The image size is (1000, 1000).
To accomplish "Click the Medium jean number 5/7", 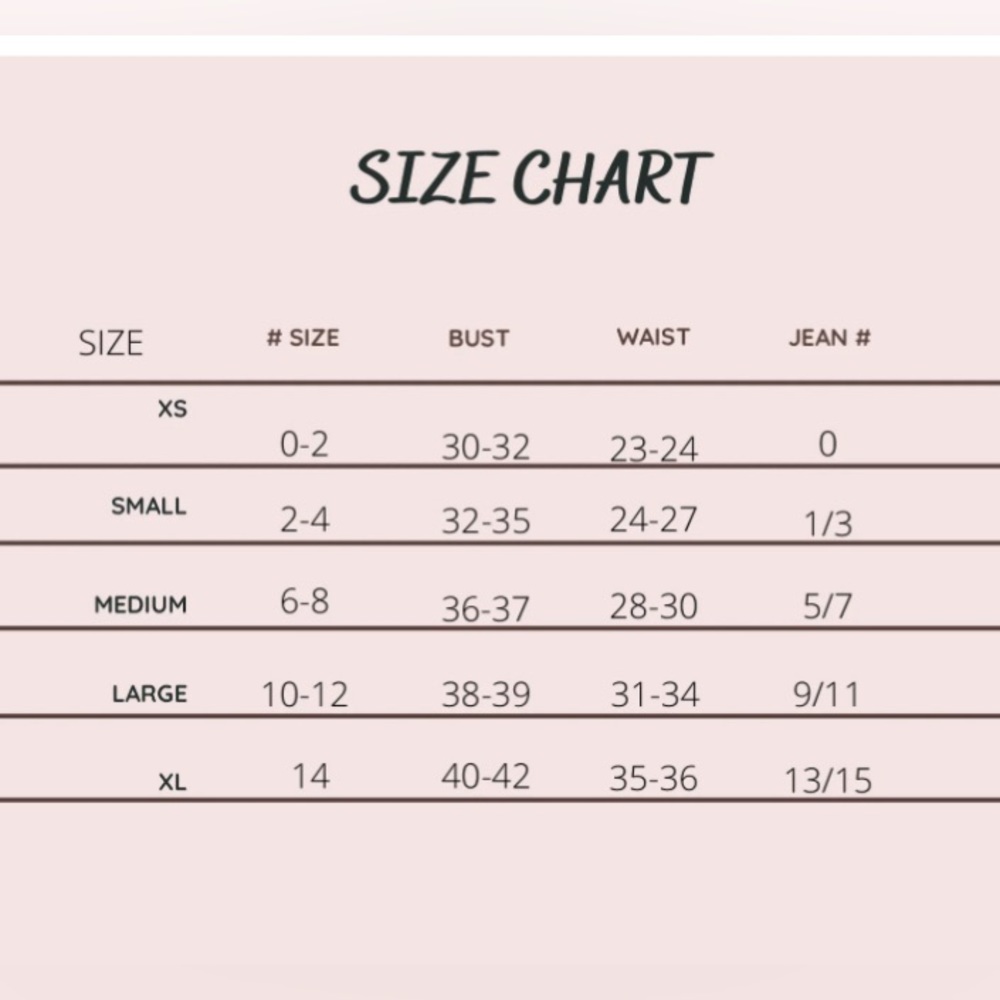I will 827,606.
